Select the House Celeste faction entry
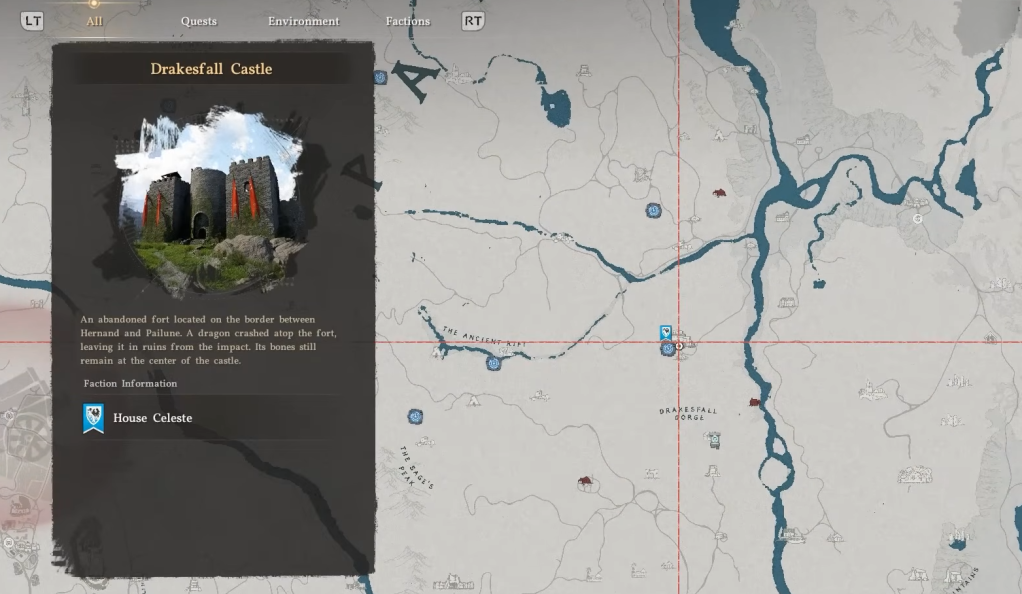1022x594 pixels. (x=152, y=418)
